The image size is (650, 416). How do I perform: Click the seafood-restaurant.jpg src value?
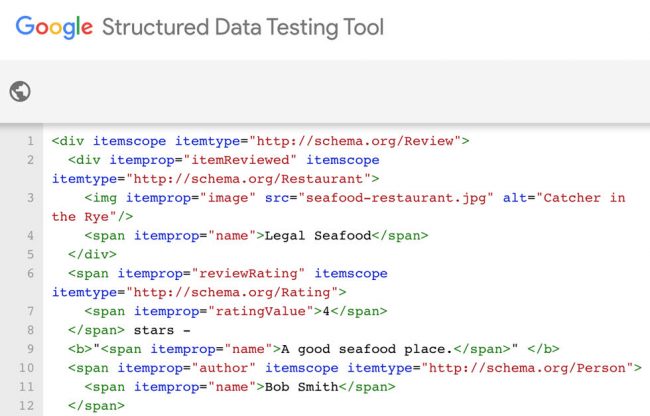pos(398,198)
